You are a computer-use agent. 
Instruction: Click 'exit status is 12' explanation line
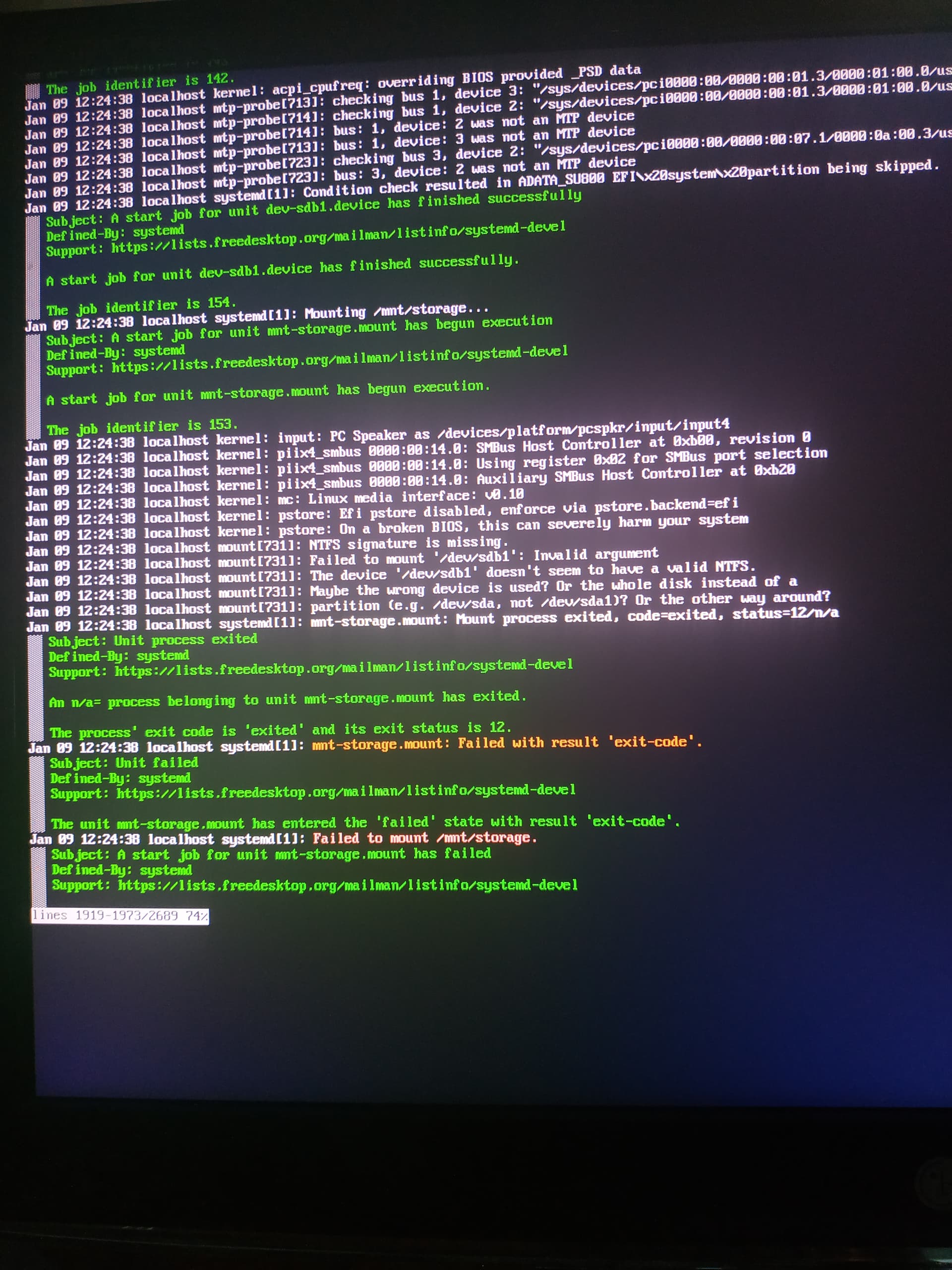pos(280,730)
